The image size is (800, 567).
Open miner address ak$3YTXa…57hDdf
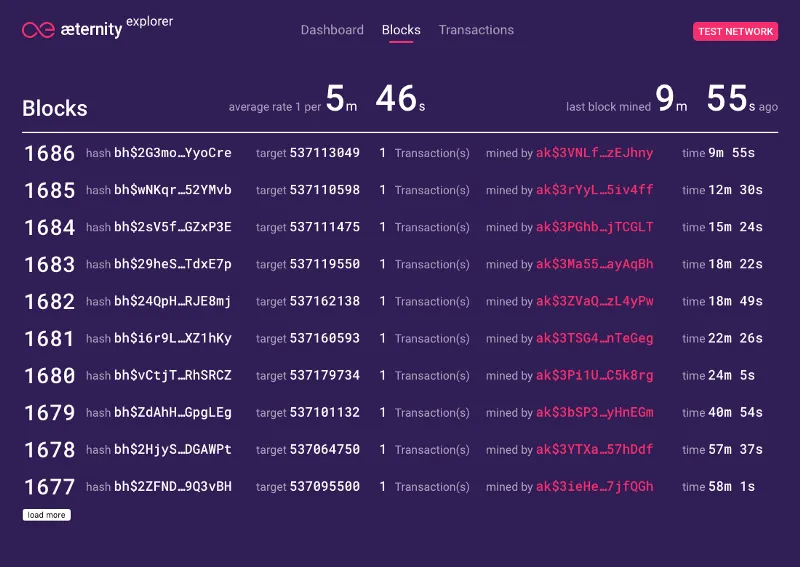coord(594,449)
